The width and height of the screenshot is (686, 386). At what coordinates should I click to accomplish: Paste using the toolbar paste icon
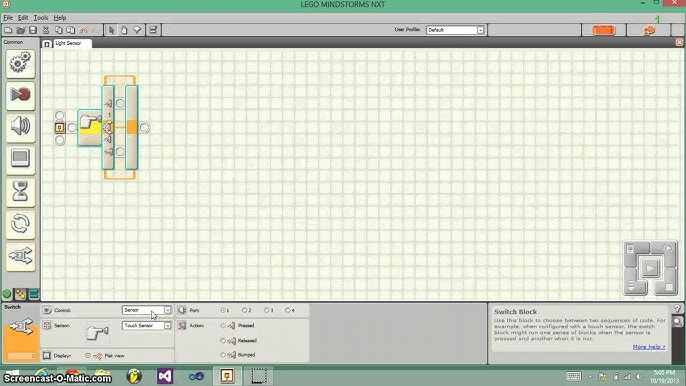pyautogui.click(x=70, y=30)
